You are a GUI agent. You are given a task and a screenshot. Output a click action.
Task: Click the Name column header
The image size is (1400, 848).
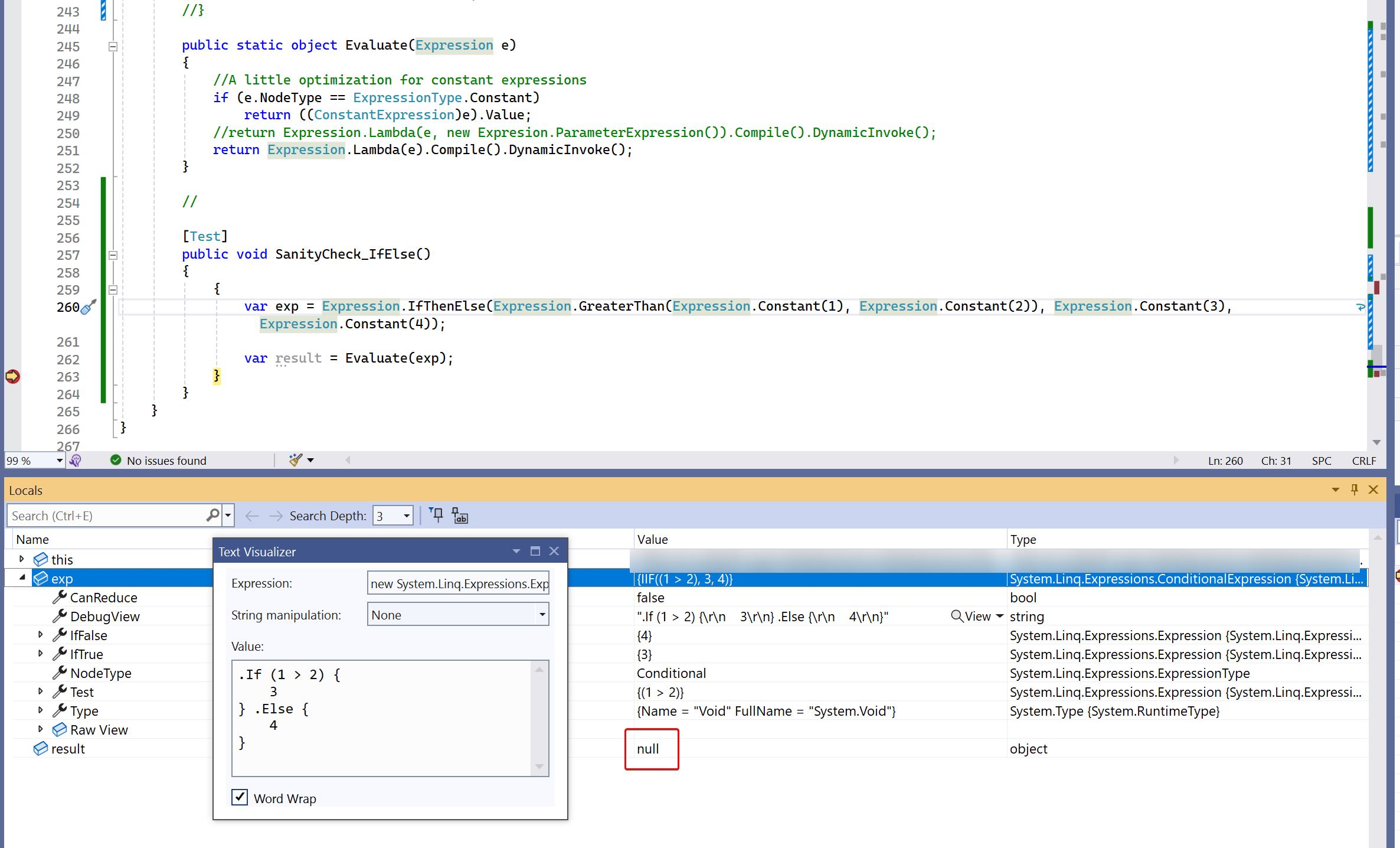[x=32, y=539]
